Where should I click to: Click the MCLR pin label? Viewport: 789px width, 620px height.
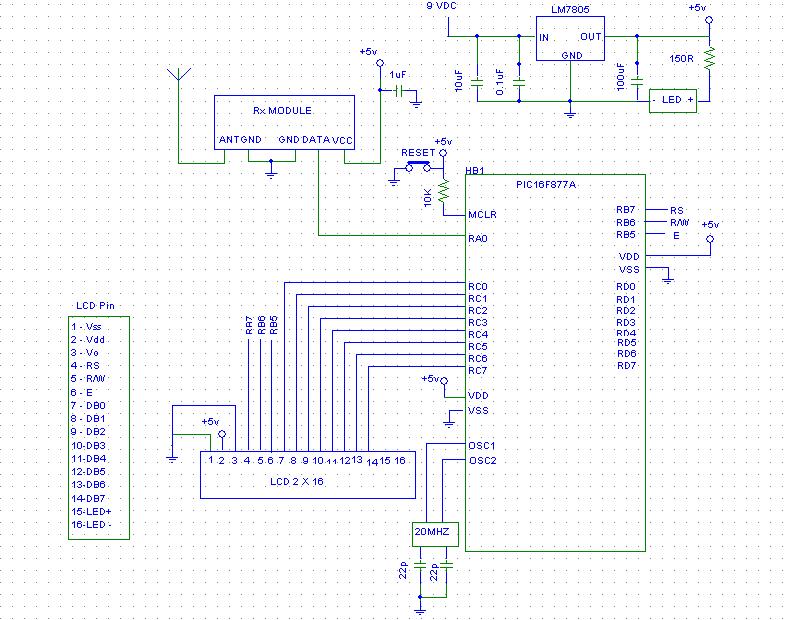click(x=481, y=214)
